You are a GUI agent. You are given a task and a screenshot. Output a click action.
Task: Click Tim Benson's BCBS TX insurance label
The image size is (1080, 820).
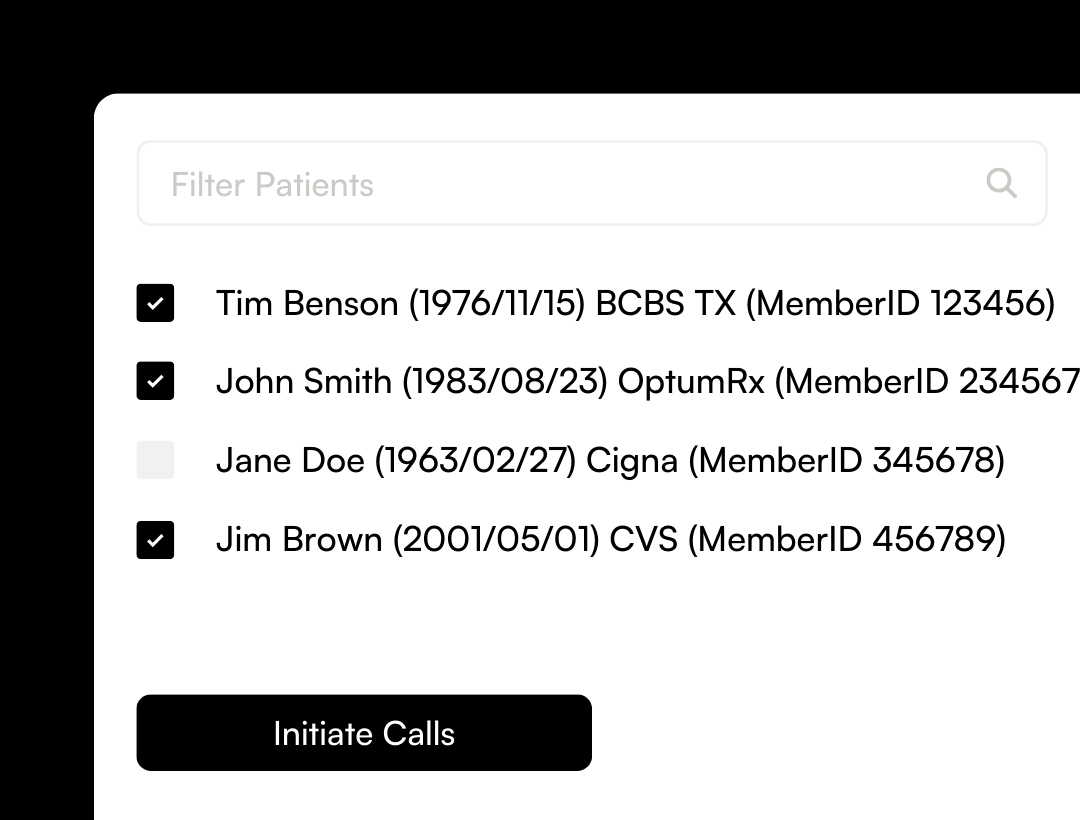pos(651,302)
